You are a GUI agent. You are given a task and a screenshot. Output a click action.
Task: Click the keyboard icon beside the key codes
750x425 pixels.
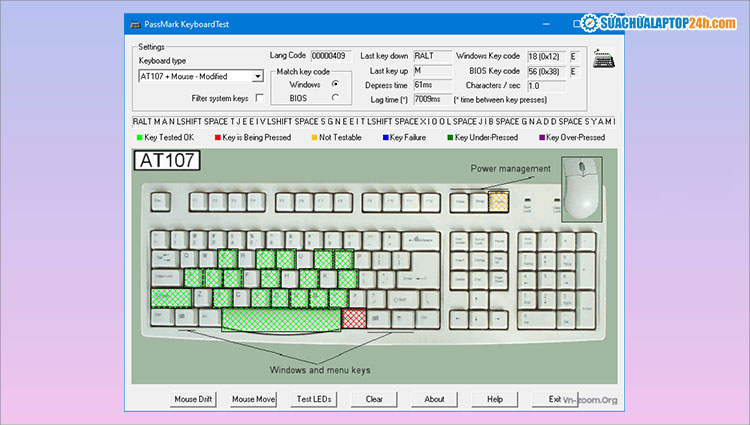(x=602, y=59)
